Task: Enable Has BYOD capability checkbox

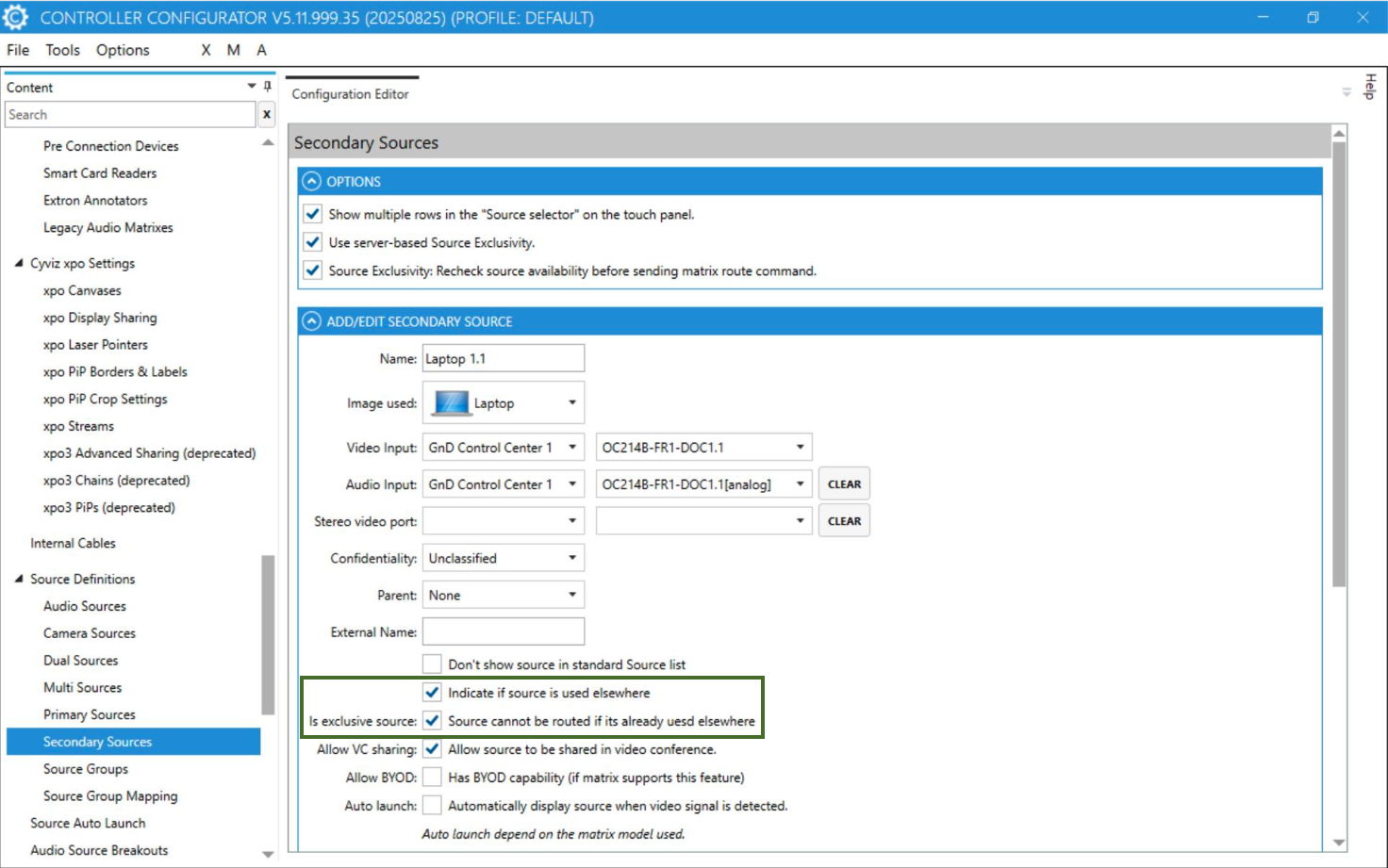Action: [432, 778]
